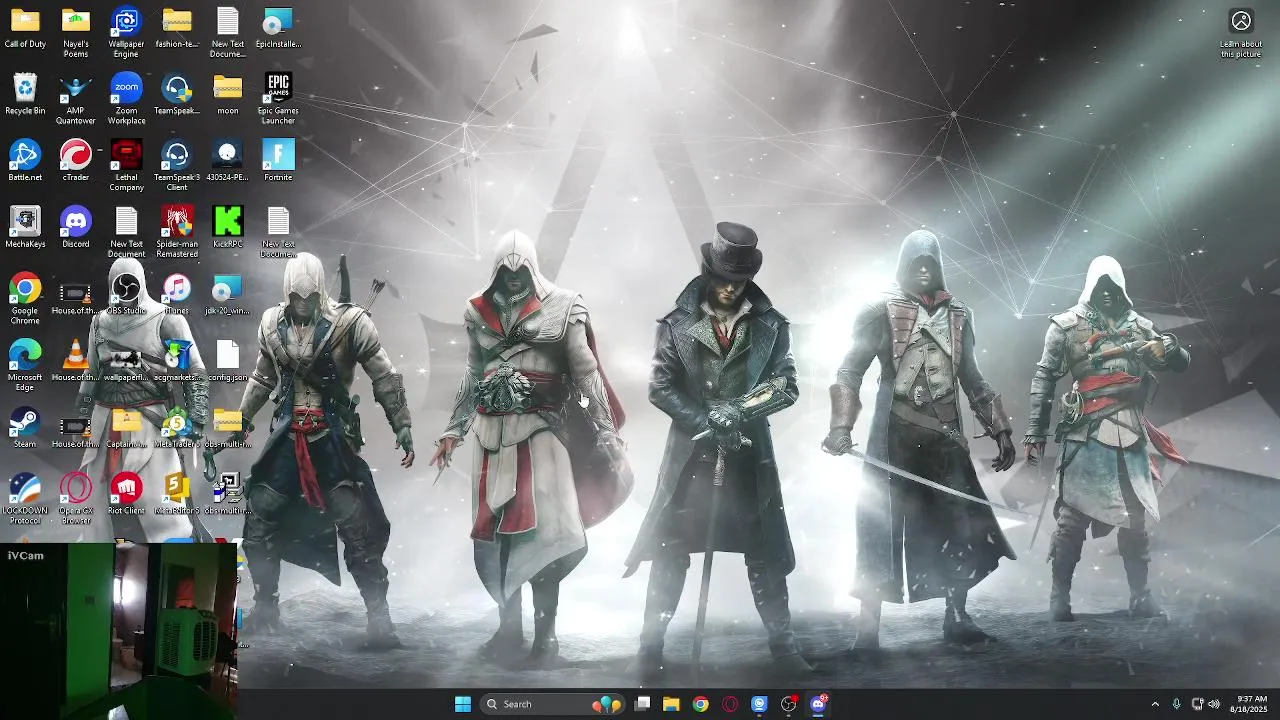Viewport: 1280px width, 720px height.
Task: Select the 430524-PE moon image file
Action: 228,161
